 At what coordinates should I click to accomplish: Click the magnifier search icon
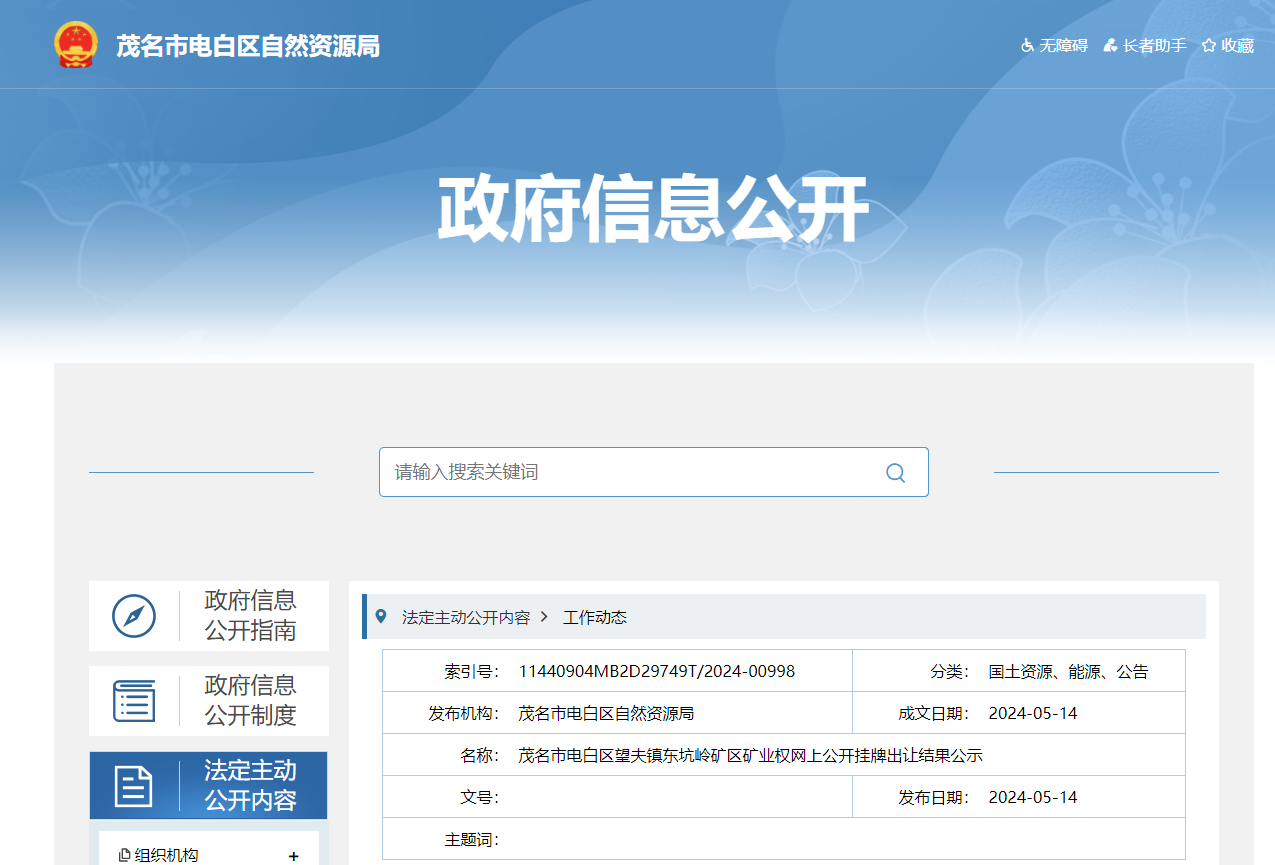(x=896, y=473)
